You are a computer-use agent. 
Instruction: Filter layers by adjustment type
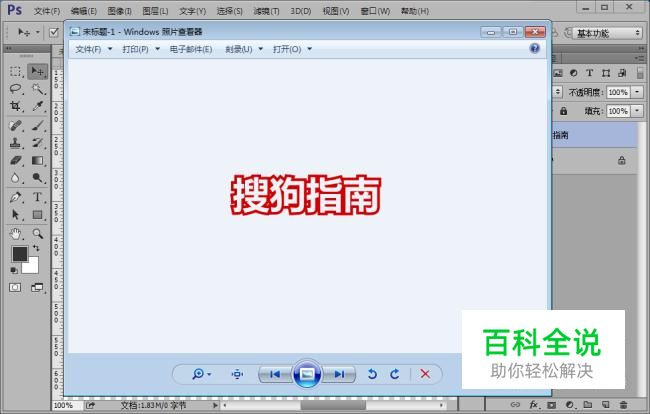pos(574,73)
